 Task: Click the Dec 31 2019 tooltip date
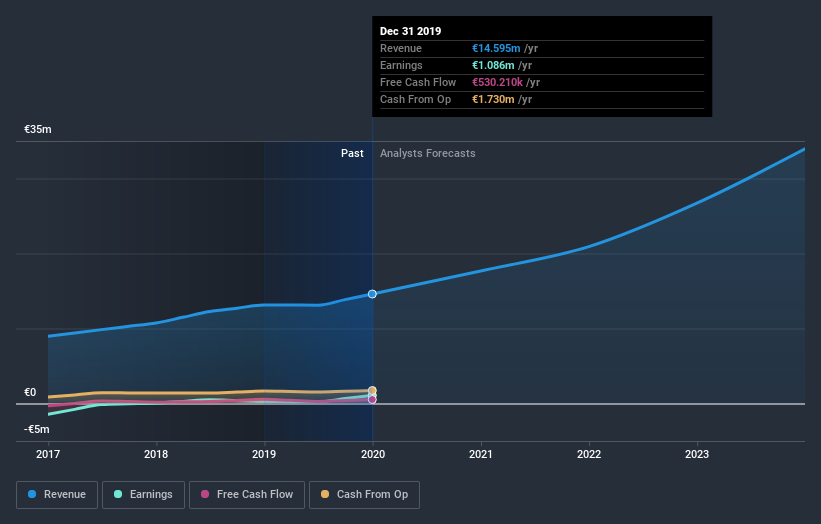[x=410, y=31]
